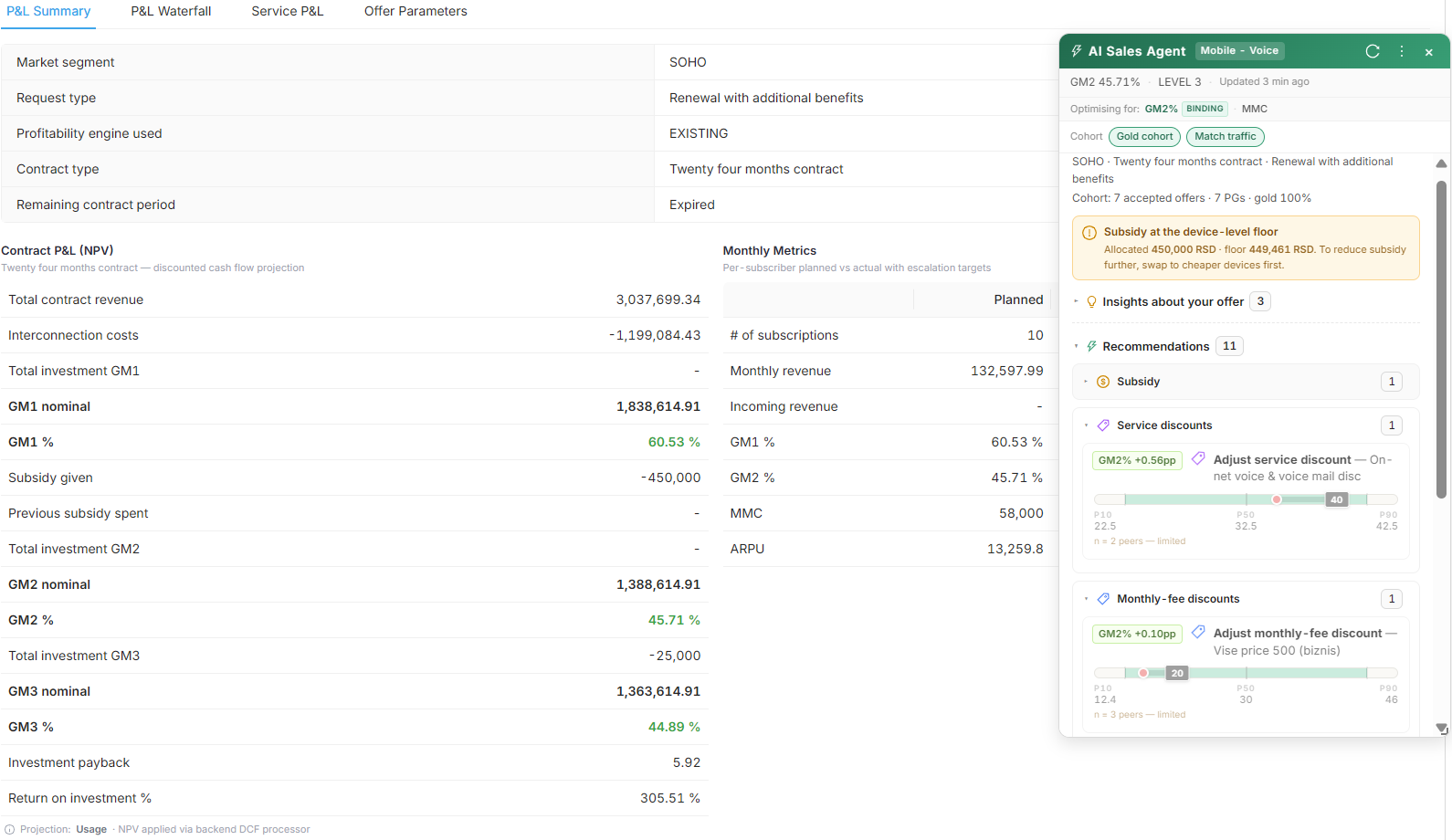Image resolution: width=1452 pixels, height=840 pixels.
Task: Click Interconnection costs value -1,199,084.43
Action: coord(655,335)
